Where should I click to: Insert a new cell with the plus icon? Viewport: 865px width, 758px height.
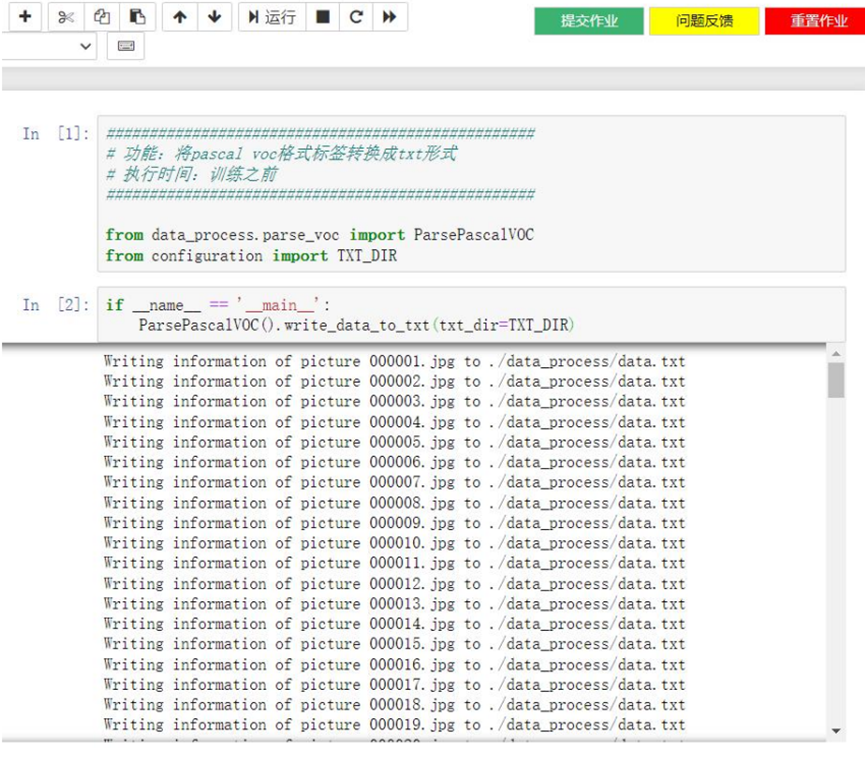pyautogui.click(x=25, y=17)
